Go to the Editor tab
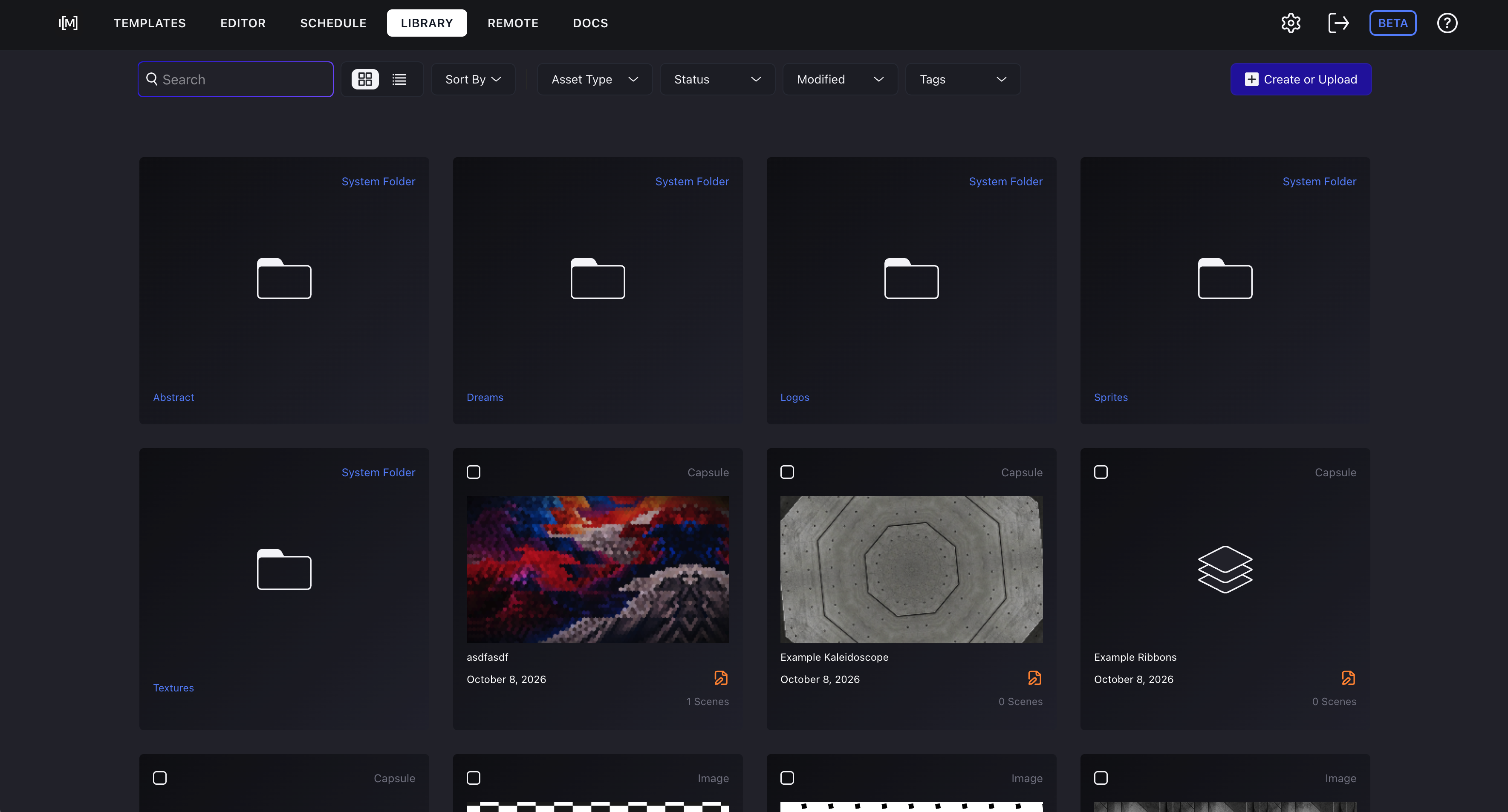The image size is (1508, 812). [243, 23]
